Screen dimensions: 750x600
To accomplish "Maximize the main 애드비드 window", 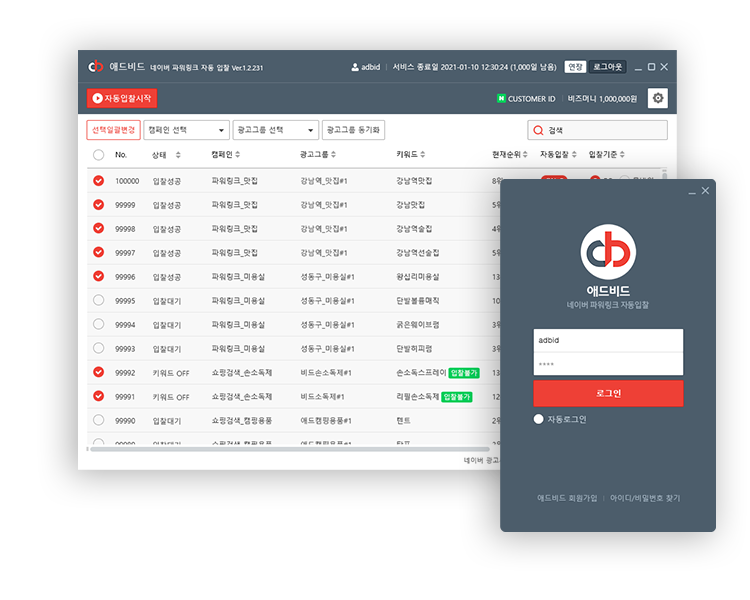I will tap(651, 67).
